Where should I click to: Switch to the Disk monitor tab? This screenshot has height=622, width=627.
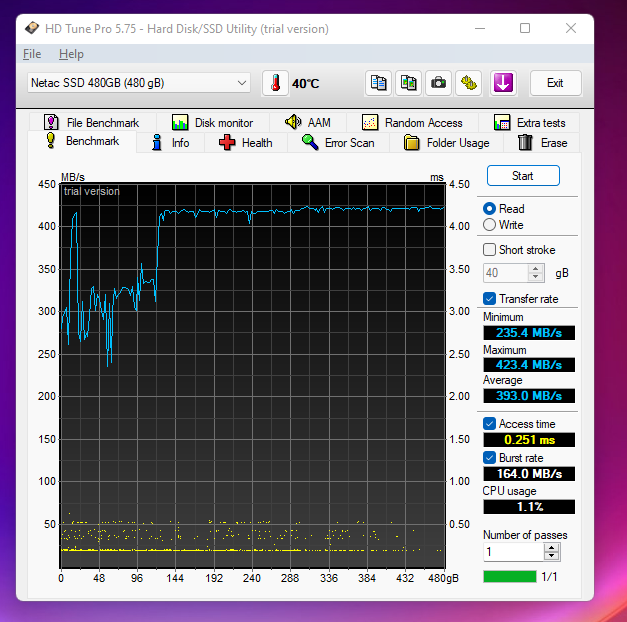(213, 122)
